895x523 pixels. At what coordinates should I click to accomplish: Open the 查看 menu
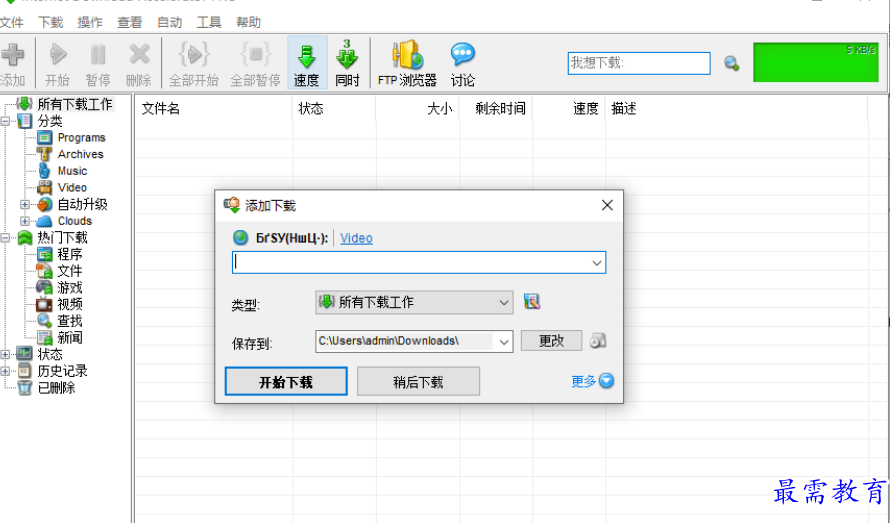point(130,22)
